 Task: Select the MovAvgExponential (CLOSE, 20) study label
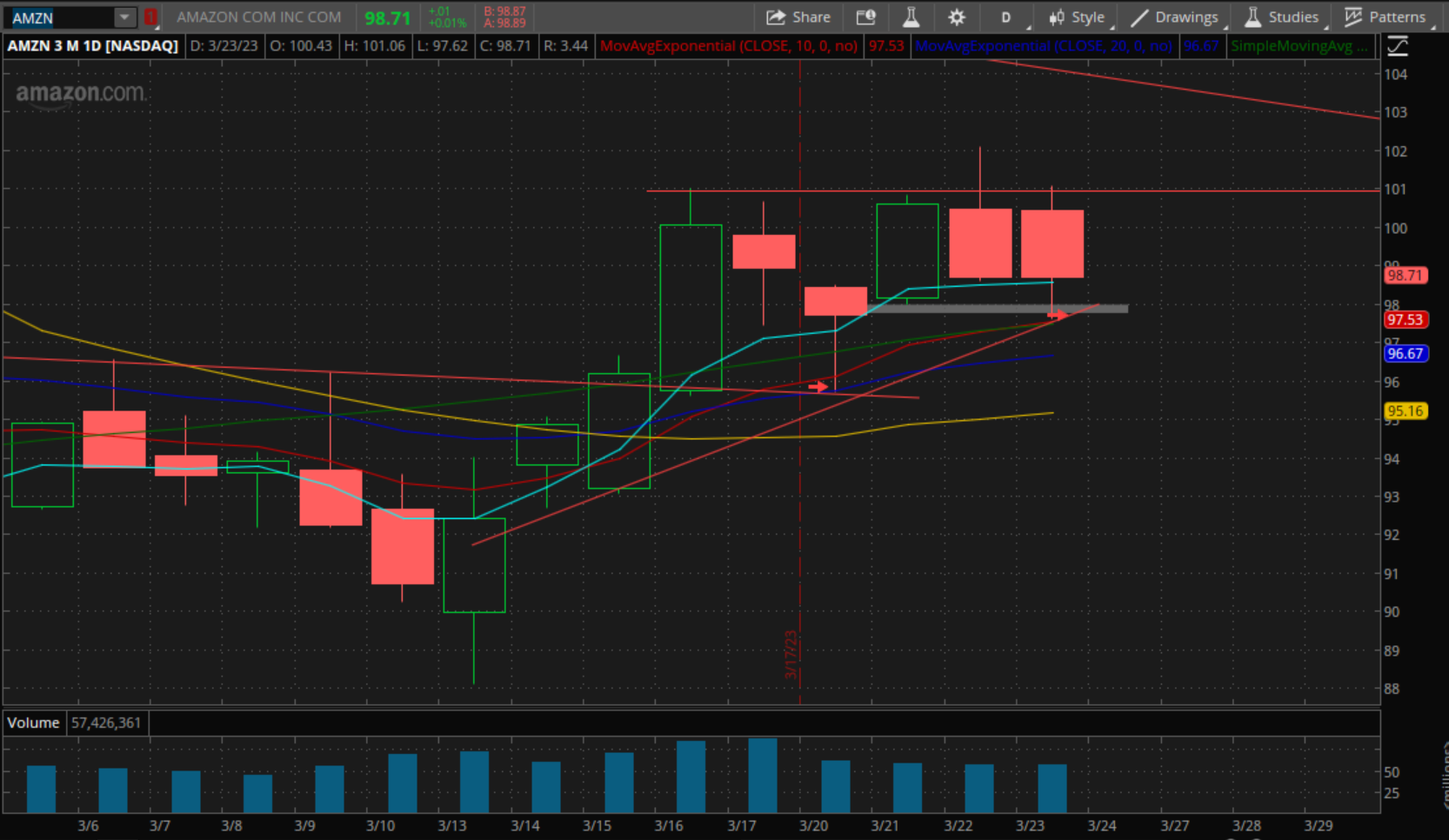1044,46
